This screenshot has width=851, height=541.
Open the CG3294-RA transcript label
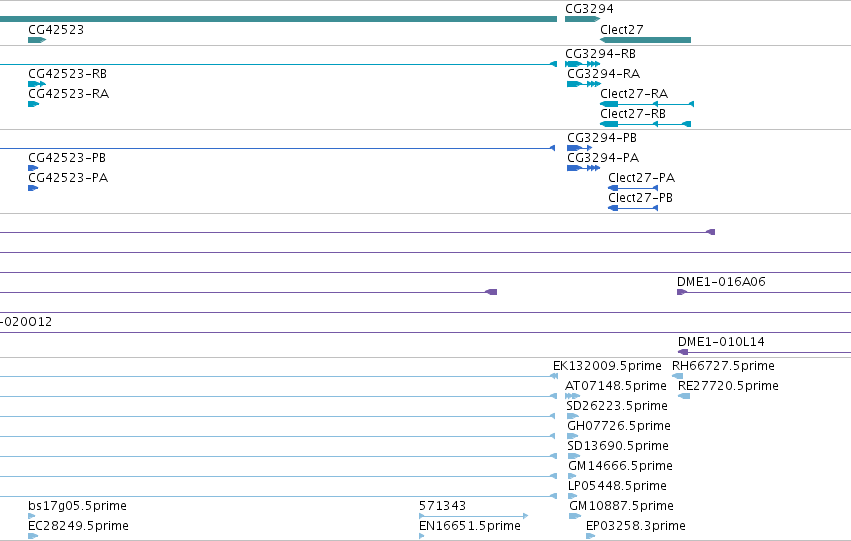pos(604,74)
